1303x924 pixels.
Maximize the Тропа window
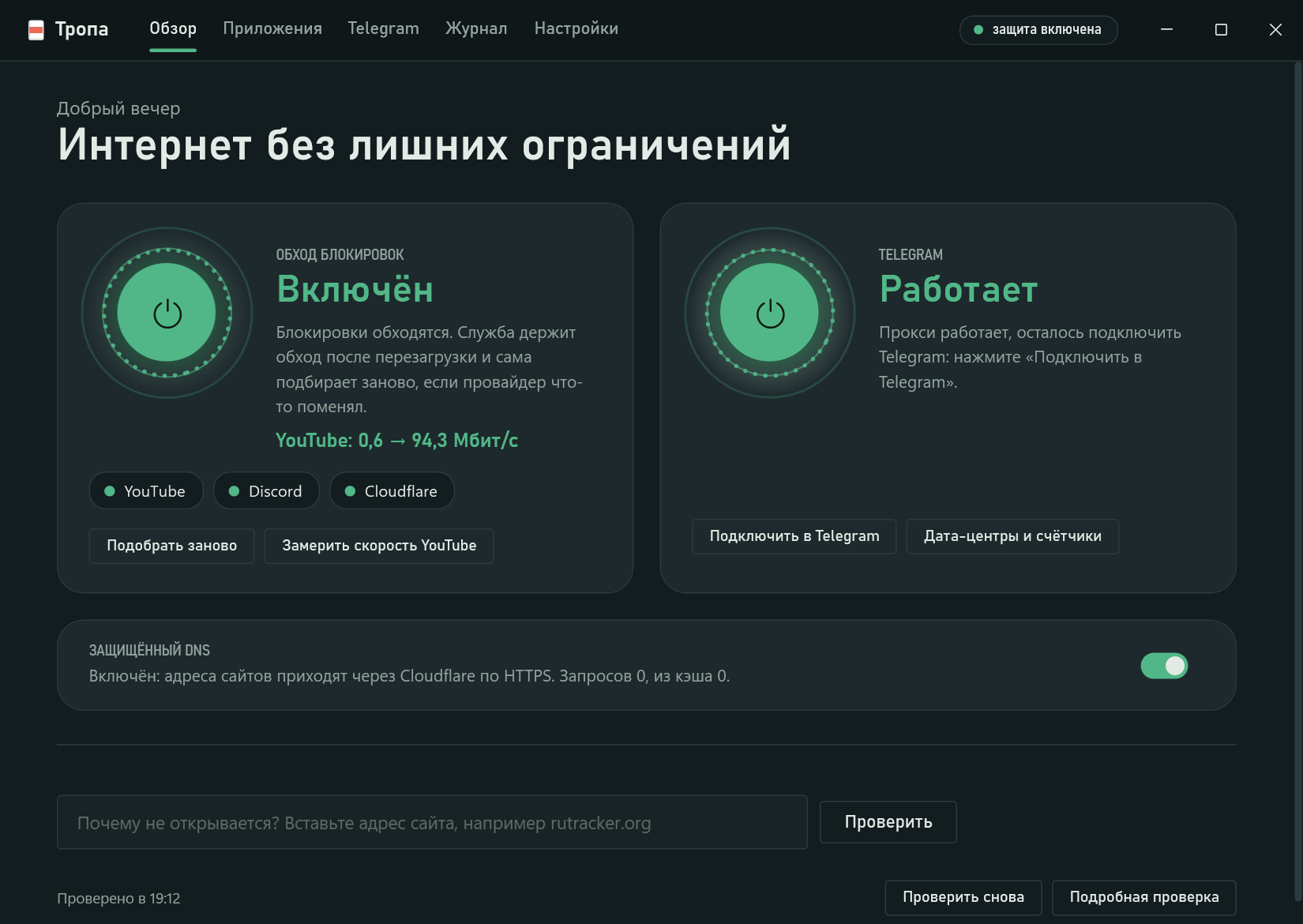point(1221,30)
